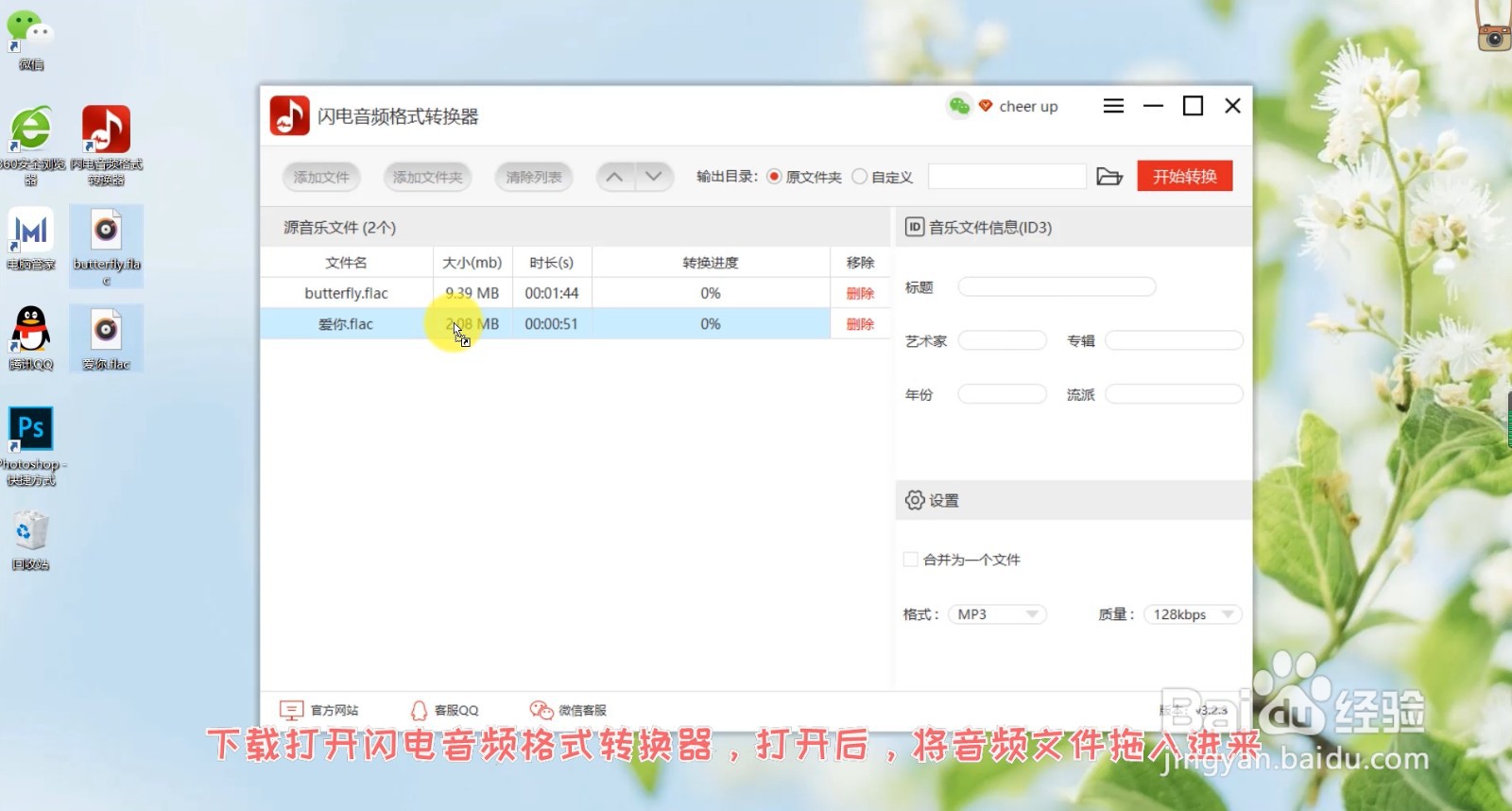Click the 0% progress of butterfly.flac

click(711, 293)
